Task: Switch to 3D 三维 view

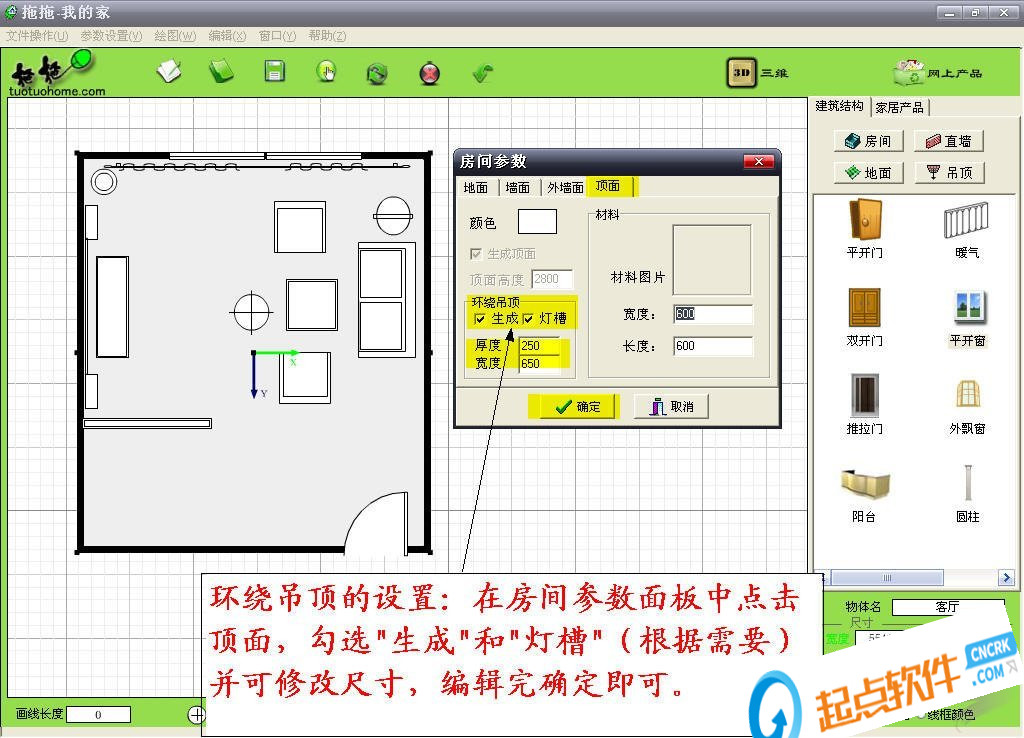Action: pos(758,72)
